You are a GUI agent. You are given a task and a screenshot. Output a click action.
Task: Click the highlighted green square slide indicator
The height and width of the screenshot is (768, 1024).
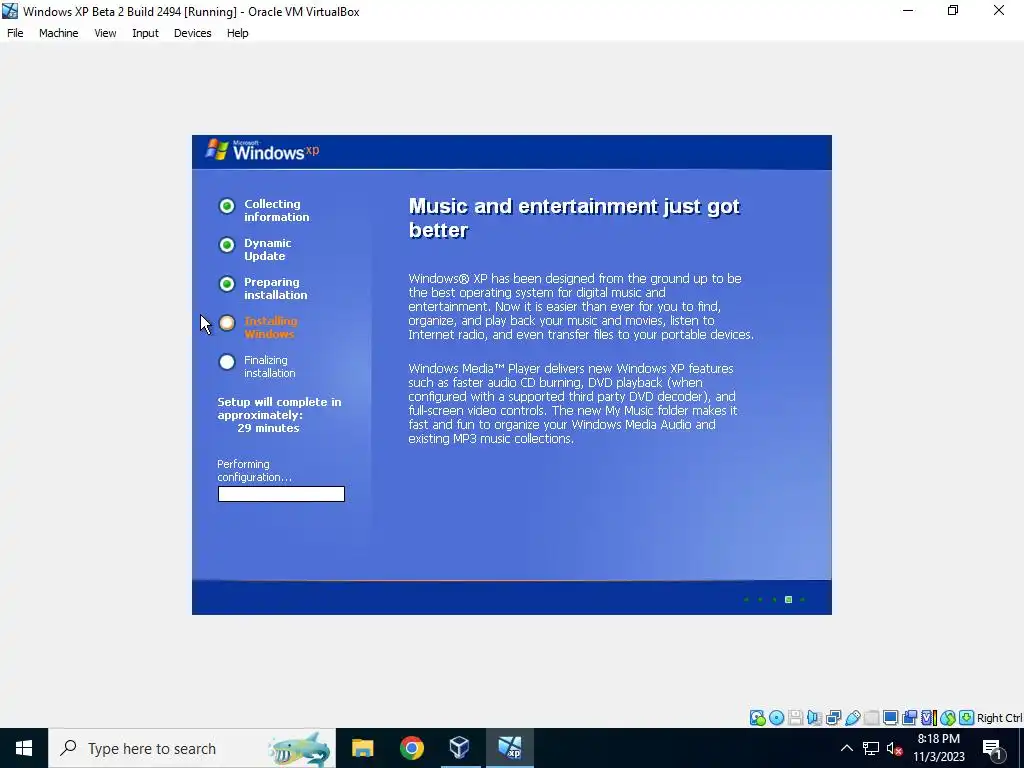[x=788, y=600]
